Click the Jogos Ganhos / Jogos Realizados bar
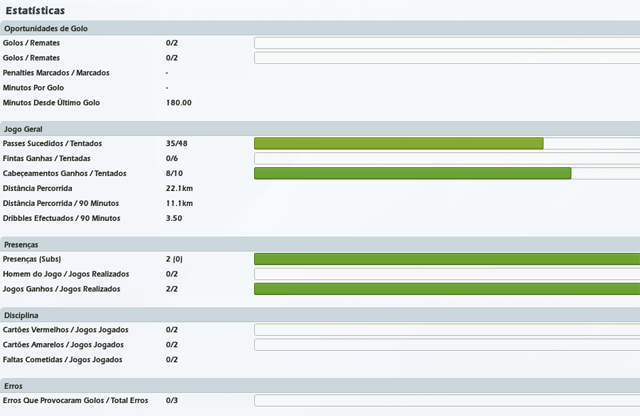This screenshot has width=640, height=416. tap(446, 289)
